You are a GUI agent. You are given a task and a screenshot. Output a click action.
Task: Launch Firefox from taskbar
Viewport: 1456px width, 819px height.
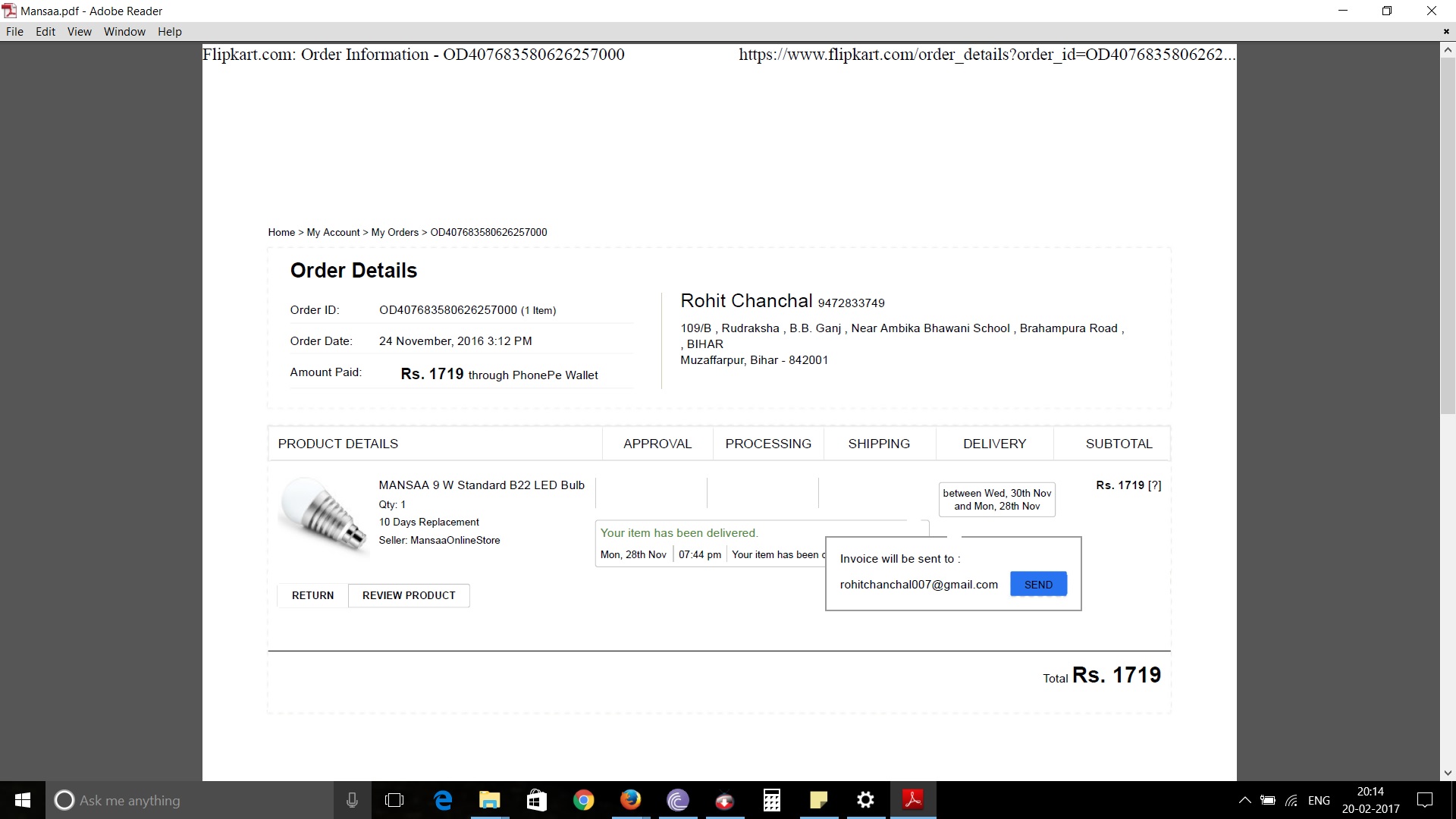tap(630, 800)
